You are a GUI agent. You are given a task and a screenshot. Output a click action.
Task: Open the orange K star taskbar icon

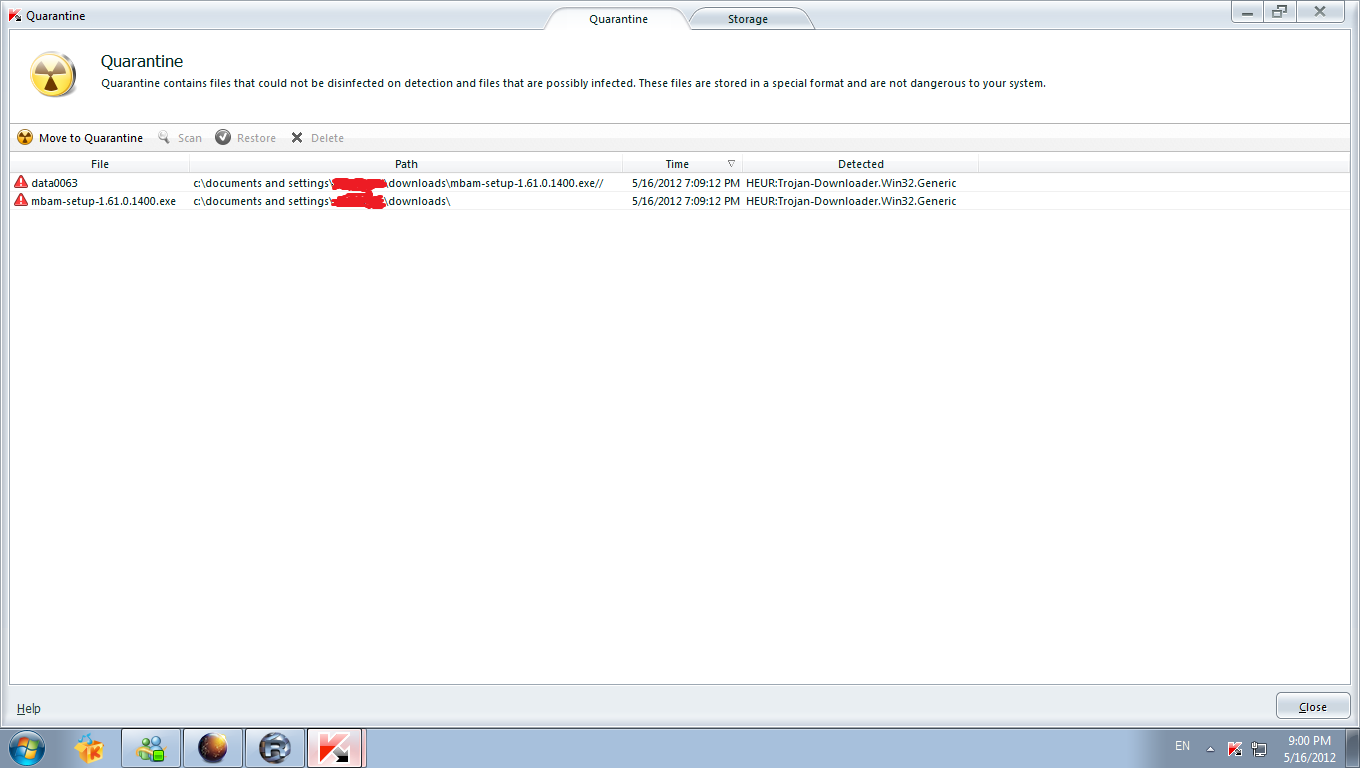89,748
